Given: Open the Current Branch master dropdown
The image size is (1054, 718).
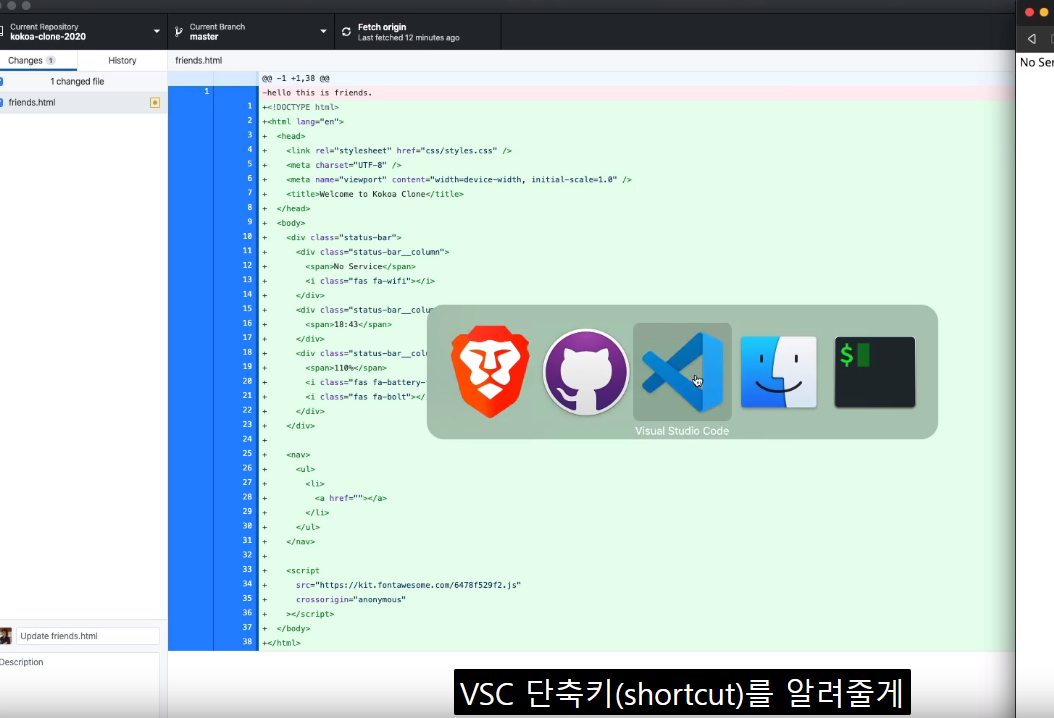Looking at the screenshot, I should click(x=251, y=32).
